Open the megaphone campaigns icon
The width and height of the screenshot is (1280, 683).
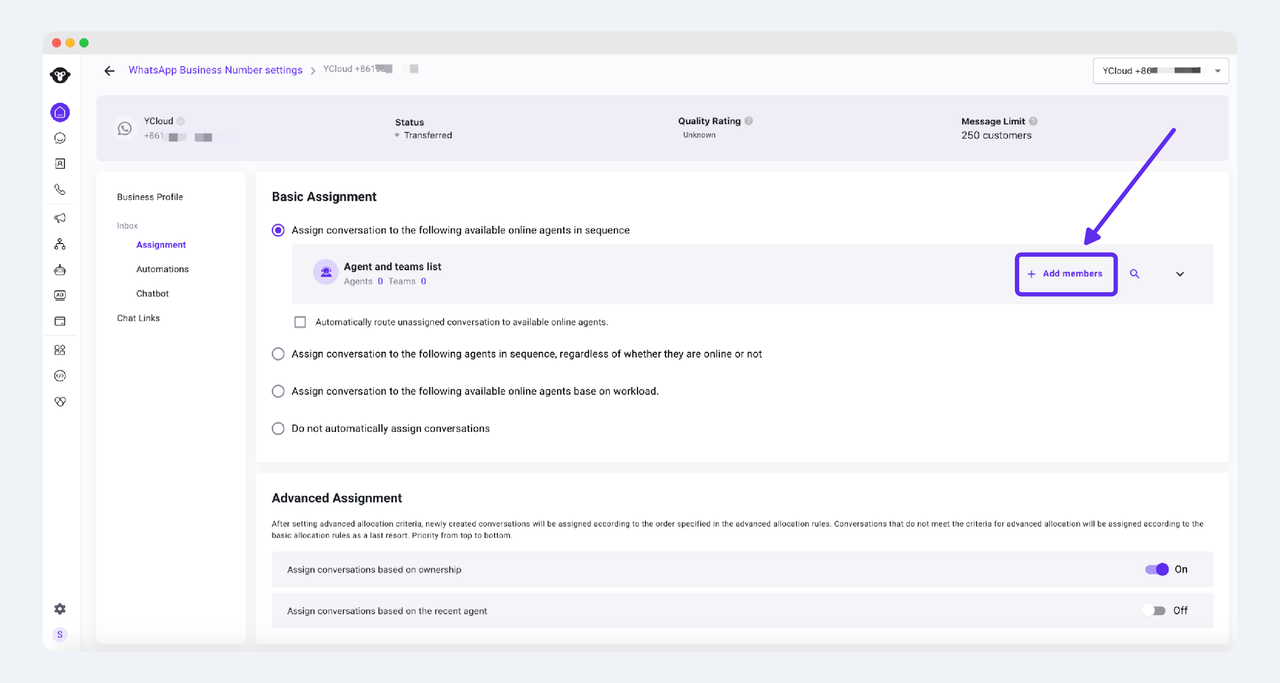(x=60, y=218)
